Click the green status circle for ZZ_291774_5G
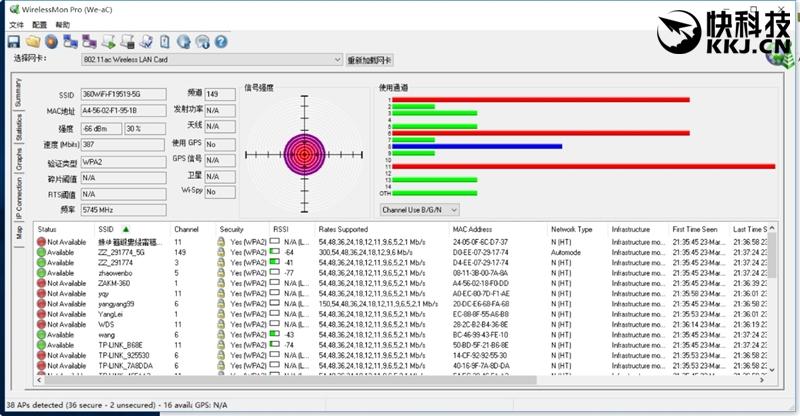 [41, 252]
